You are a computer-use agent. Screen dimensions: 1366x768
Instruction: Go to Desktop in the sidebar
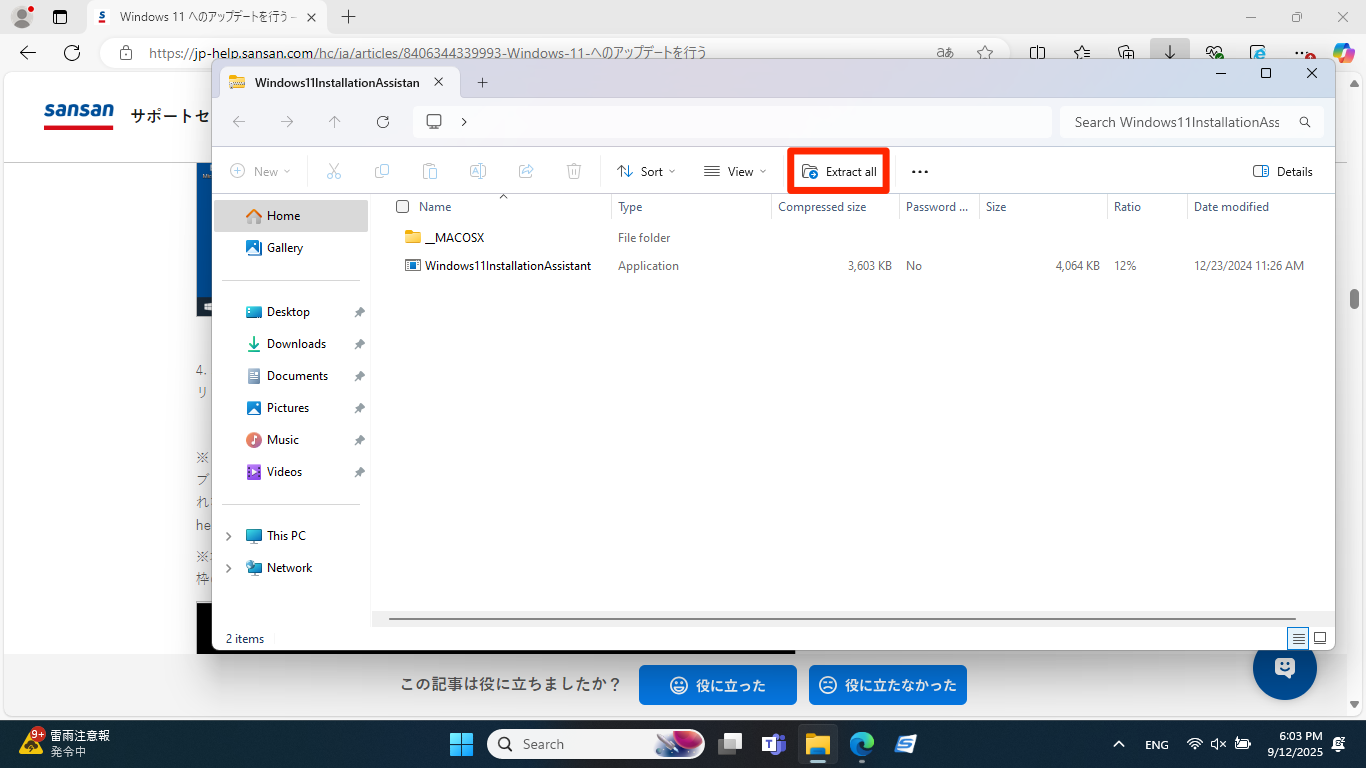tap(291, 312)
